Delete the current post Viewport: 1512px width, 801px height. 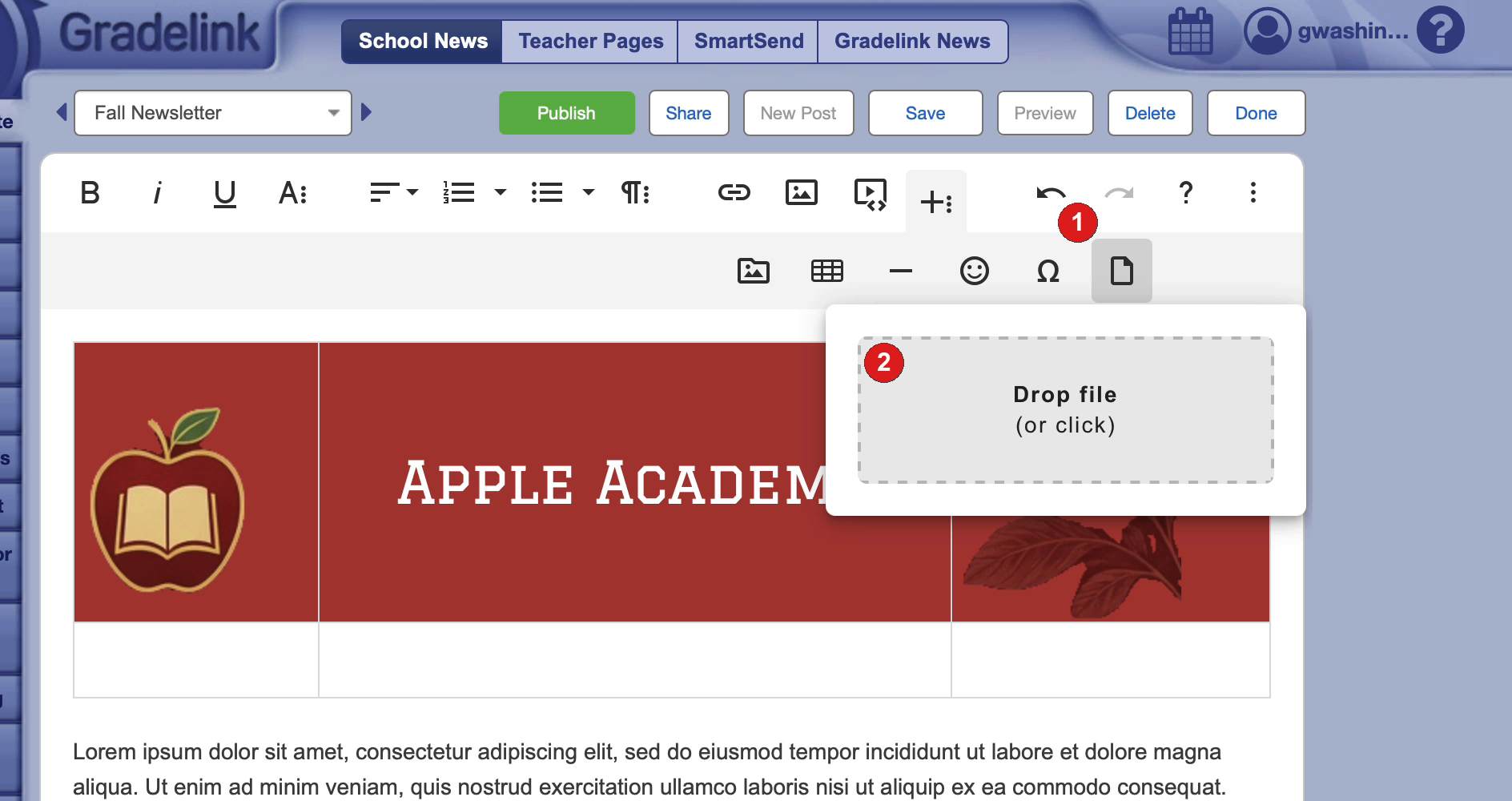1150,113
